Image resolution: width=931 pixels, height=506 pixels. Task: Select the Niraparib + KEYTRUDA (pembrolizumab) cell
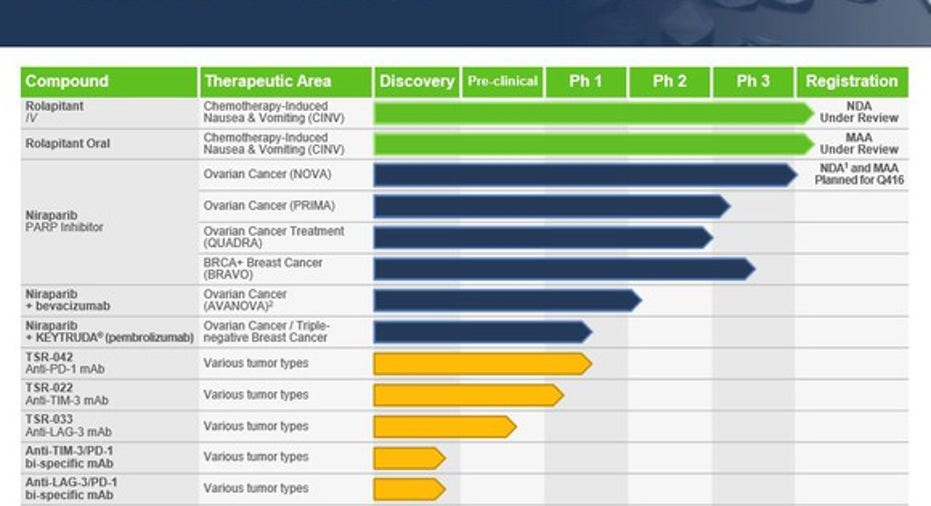coord(109,332)
